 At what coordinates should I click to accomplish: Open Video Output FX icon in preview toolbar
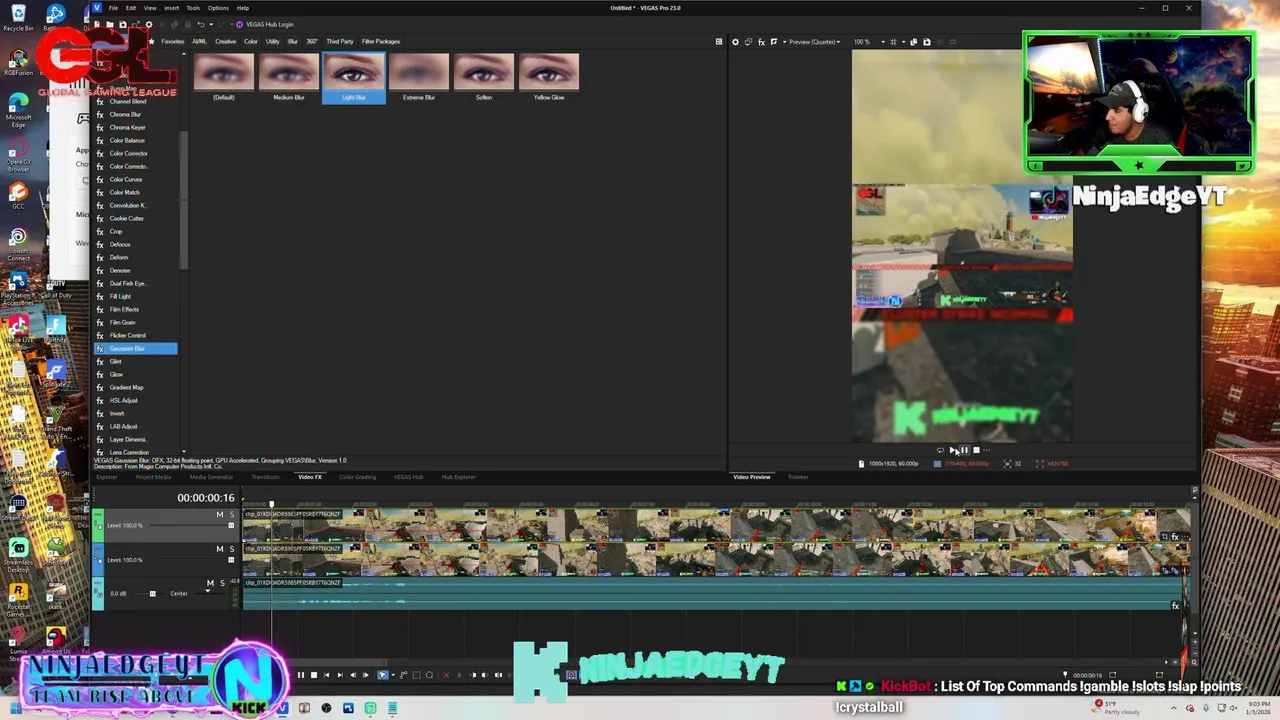pos(761,42)
